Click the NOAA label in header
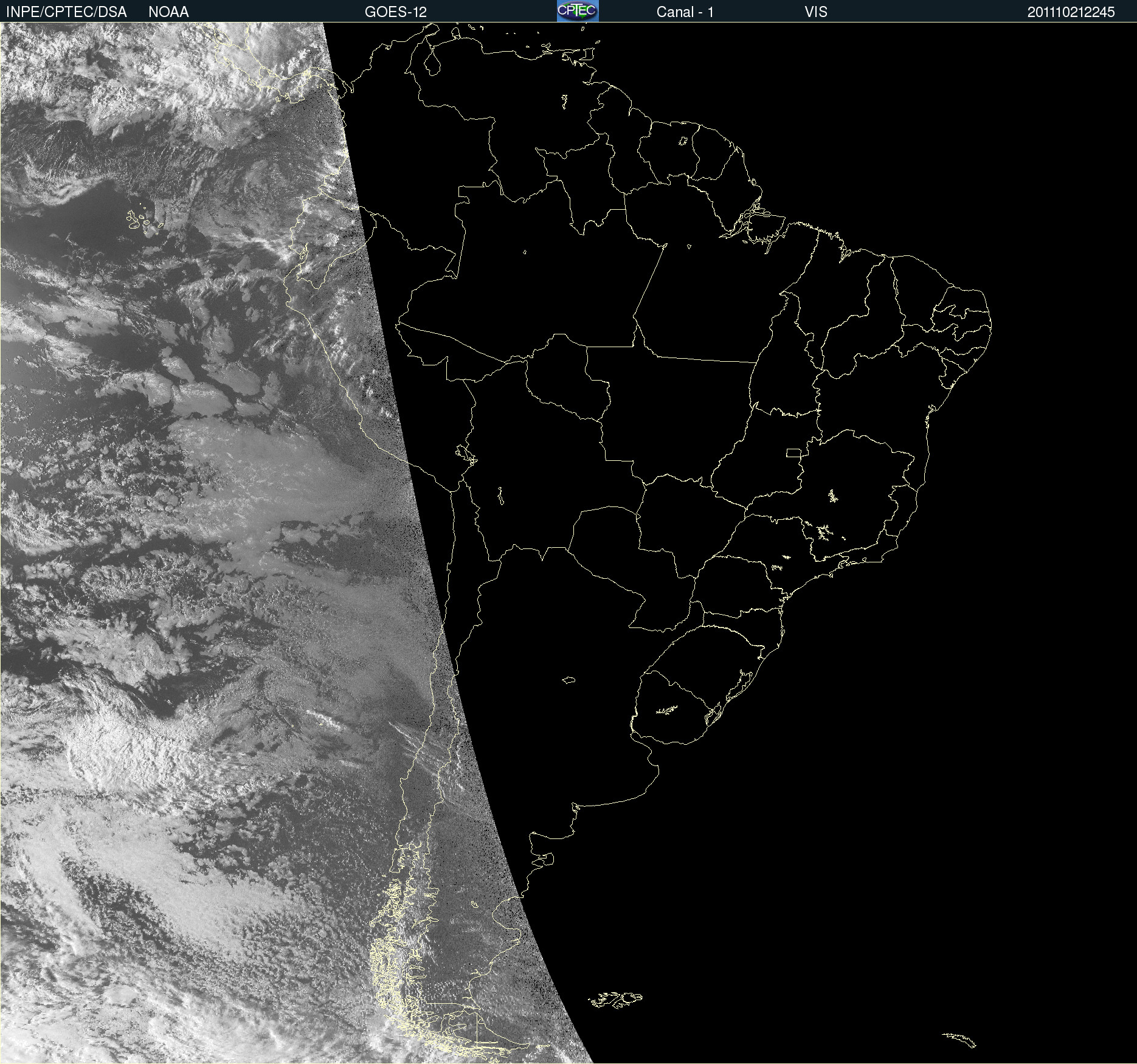 168,12
